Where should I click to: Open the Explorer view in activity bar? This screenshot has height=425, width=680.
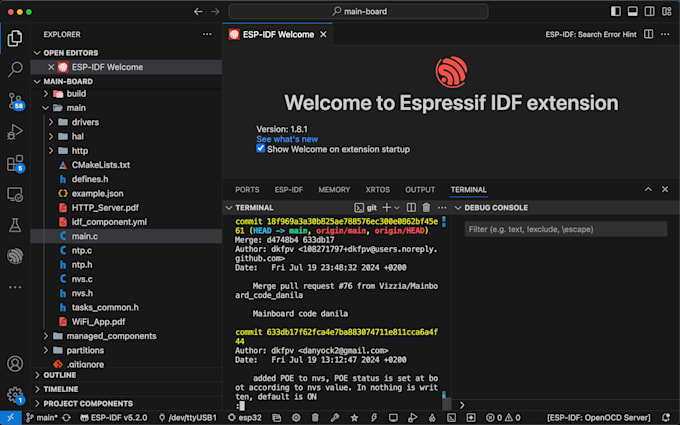click(15, 38)
